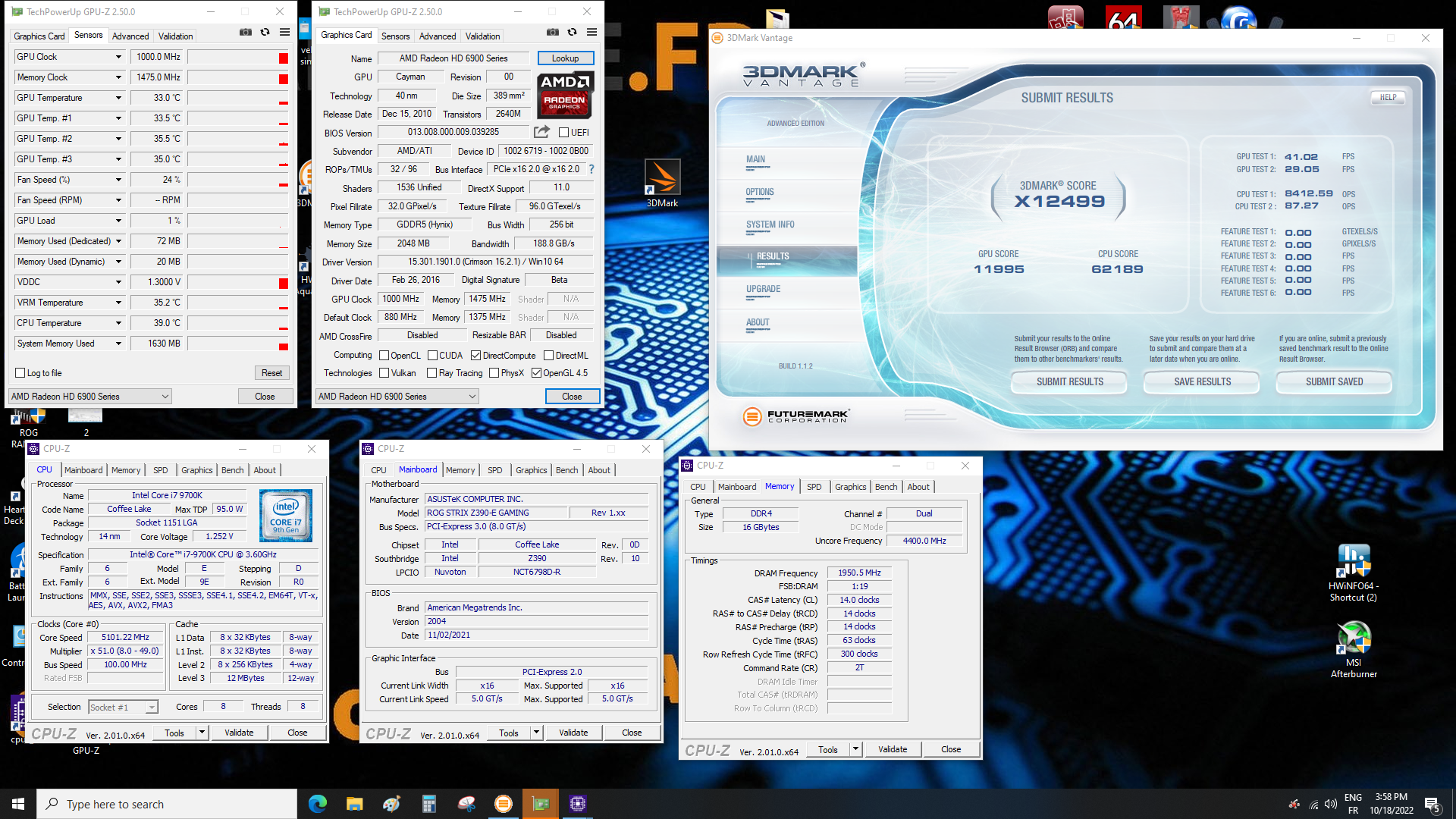Click the refresh icon in GPU-Z Graphics Card window
Image resolution: width=1456 pixels, height=819 pixels.
point(572,32)
